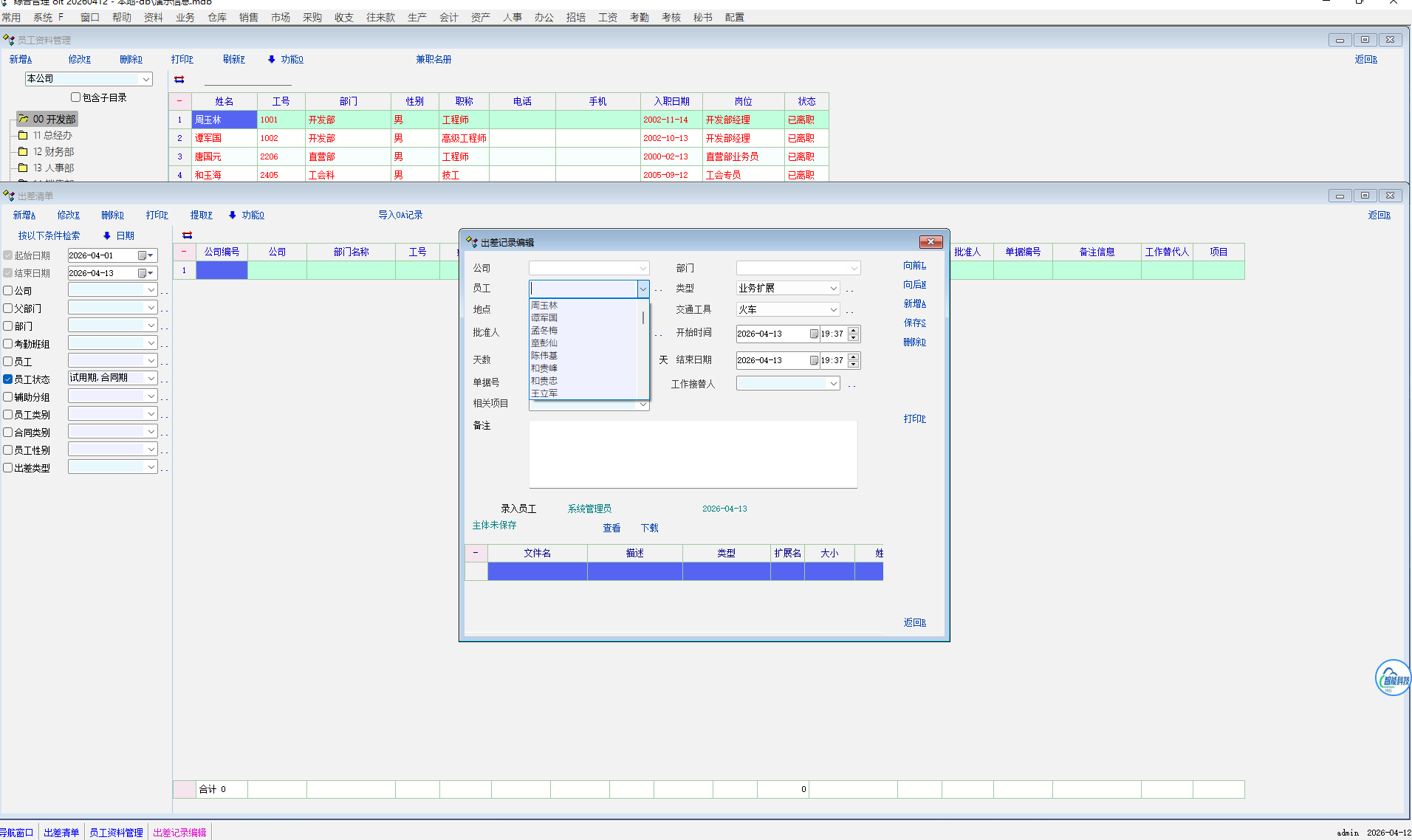Click swap-arrows icon above business trip grid

[x=187, y=235]
